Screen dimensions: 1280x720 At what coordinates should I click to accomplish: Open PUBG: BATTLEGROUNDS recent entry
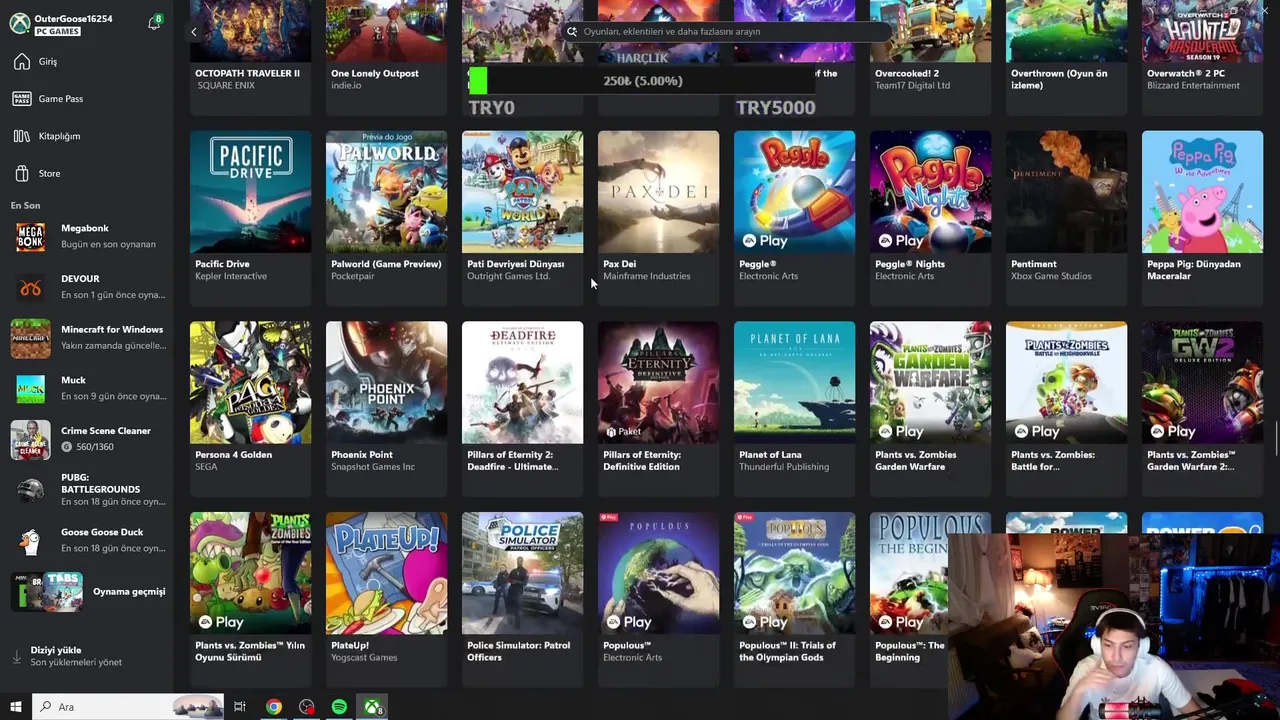tap(87, 490)
